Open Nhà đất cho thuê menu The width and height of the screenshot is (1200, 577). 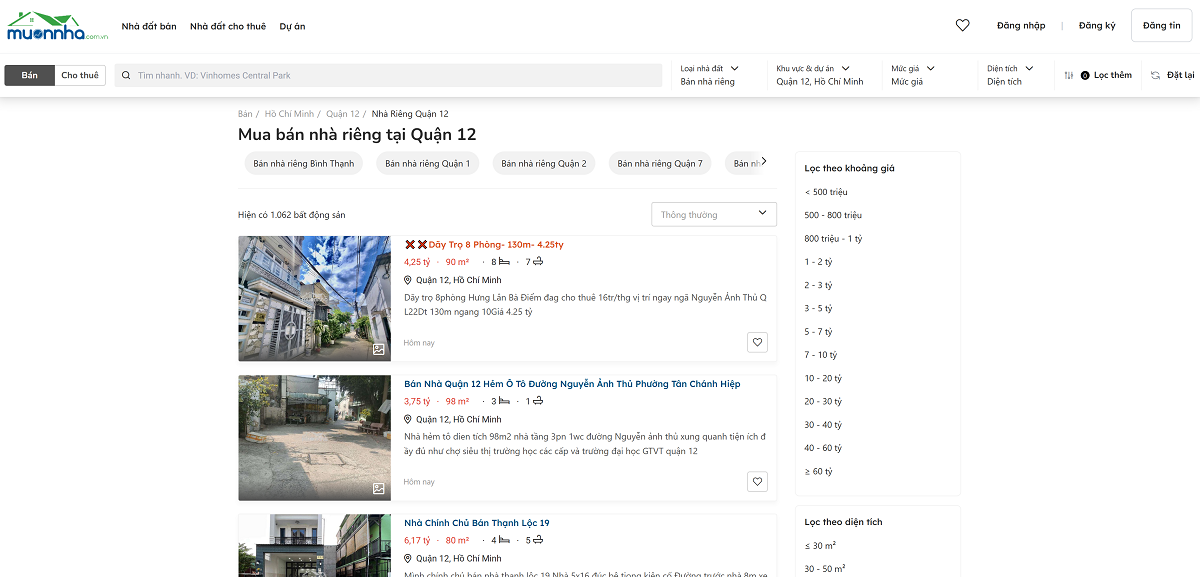228,26
